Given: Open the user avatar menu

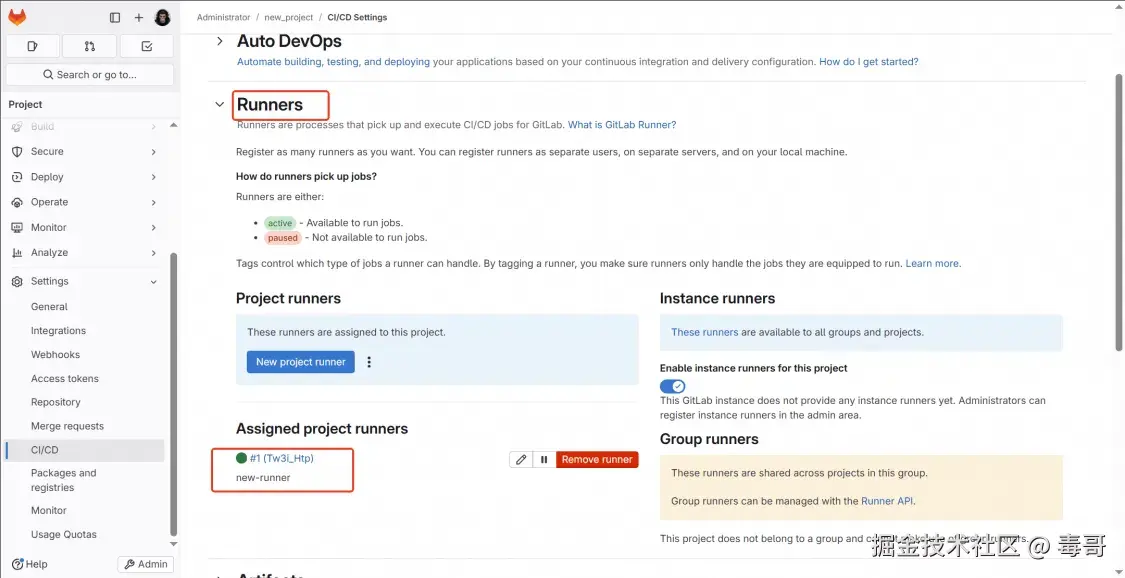Looking at the screenshot, I should 162,18.
